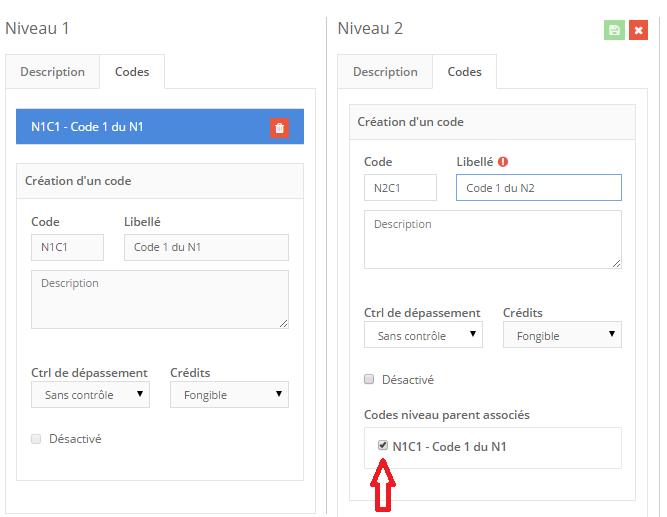Delete the N1C1 code with trash icon

tap(279, 127)
